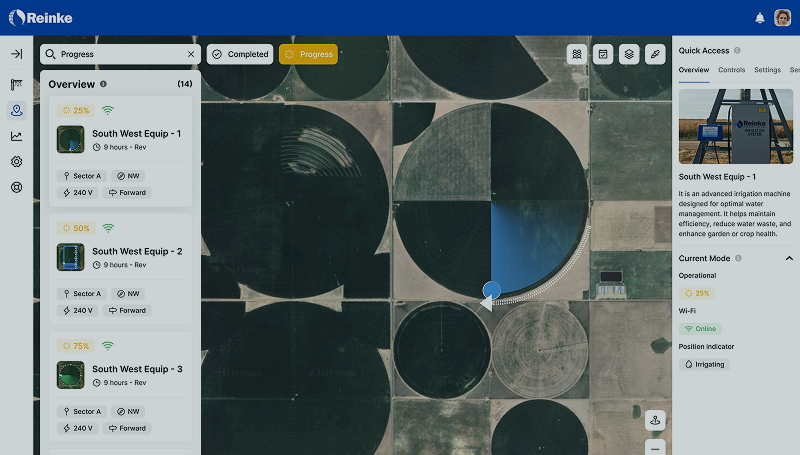The height and width of the screenshot is (455, 800).
Task: Click the blue pivot position marker
Action: 491,290
